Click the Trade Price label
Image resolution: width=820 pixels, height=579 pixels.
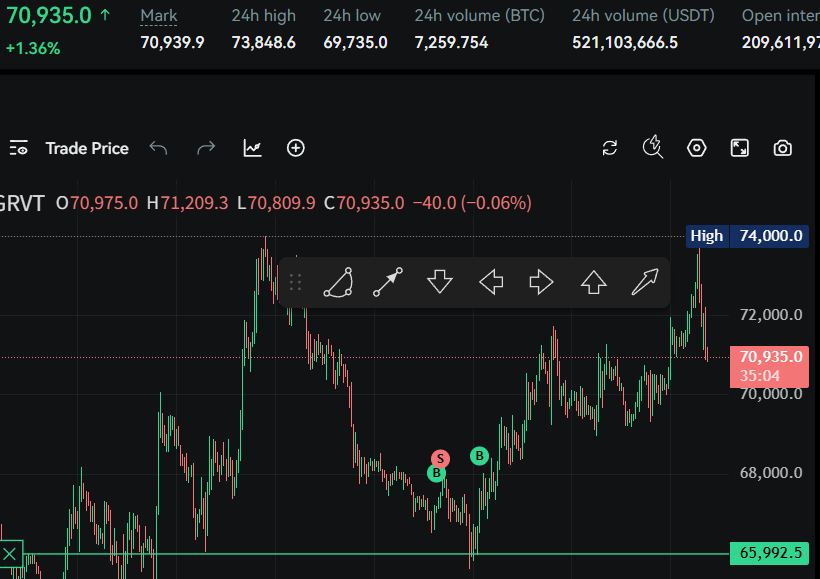point(87,149)
